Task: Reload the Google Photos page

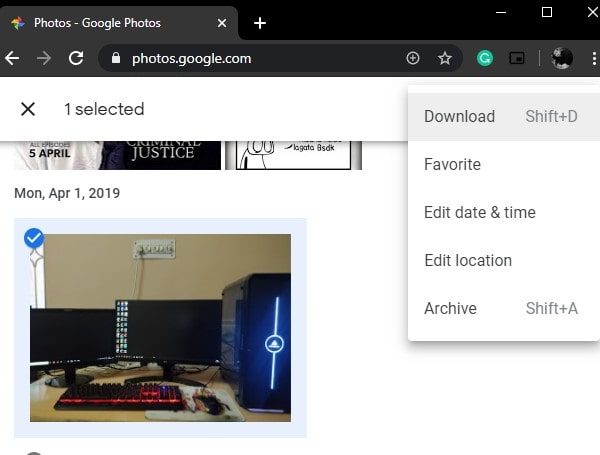Action: pos(76,58)
